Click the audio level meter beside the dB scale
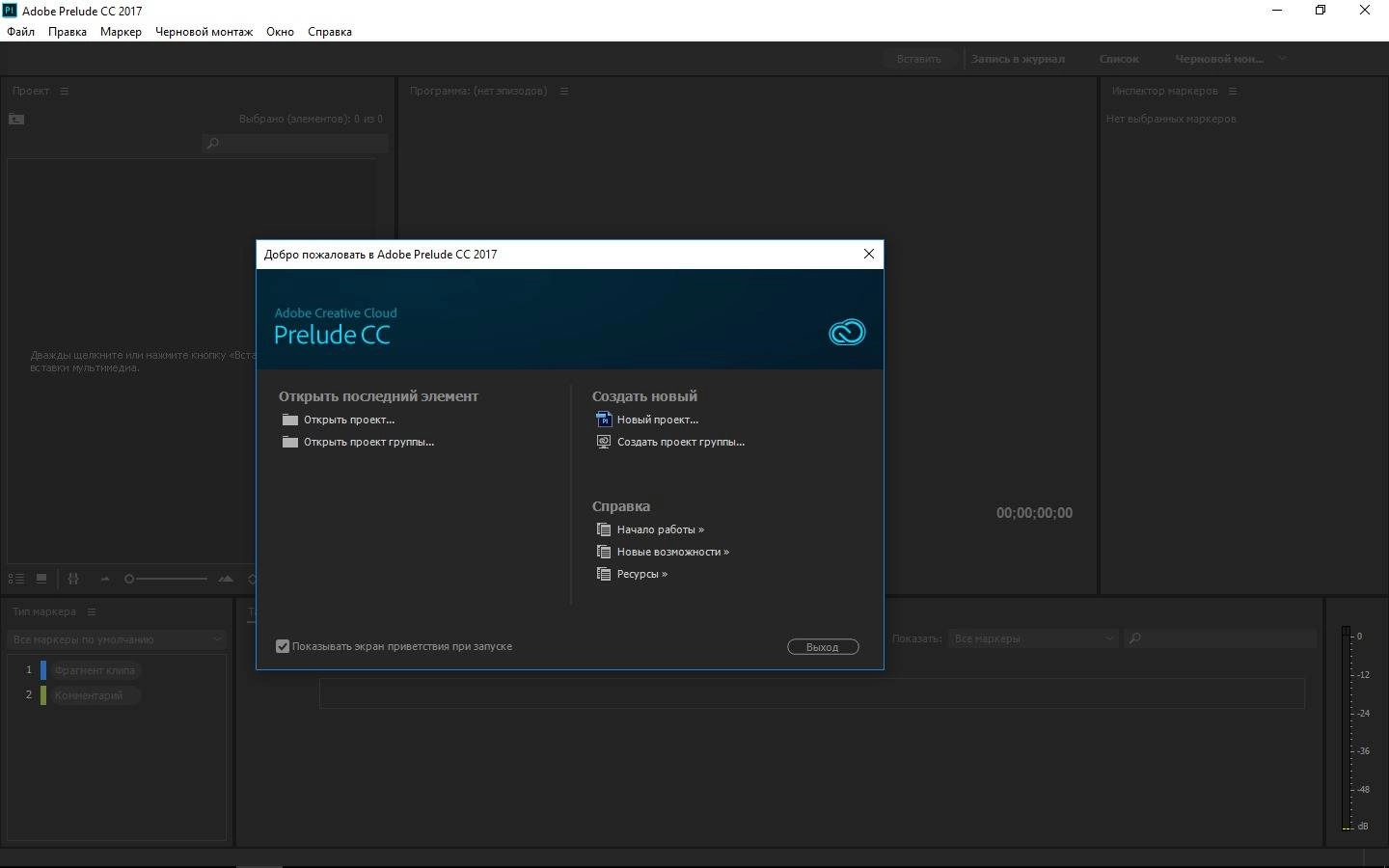The height and width of the screenshot is (868, 1389). point(1347,728)
